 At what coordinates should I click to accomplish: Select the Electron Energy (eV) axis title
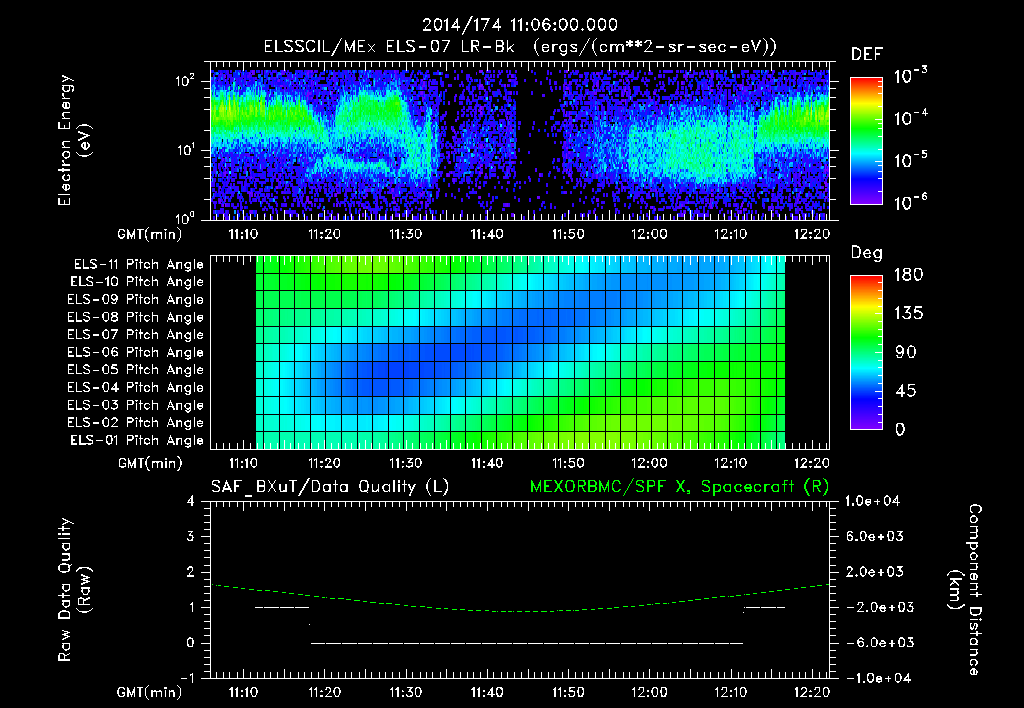click(x=73, y=140)
